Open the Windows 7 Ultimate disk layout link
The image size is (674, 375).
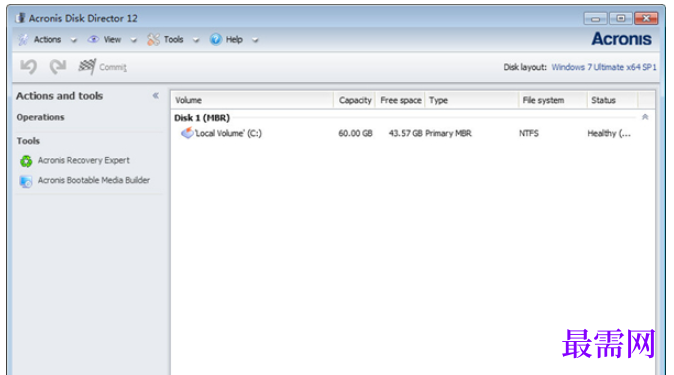point(604,67)
